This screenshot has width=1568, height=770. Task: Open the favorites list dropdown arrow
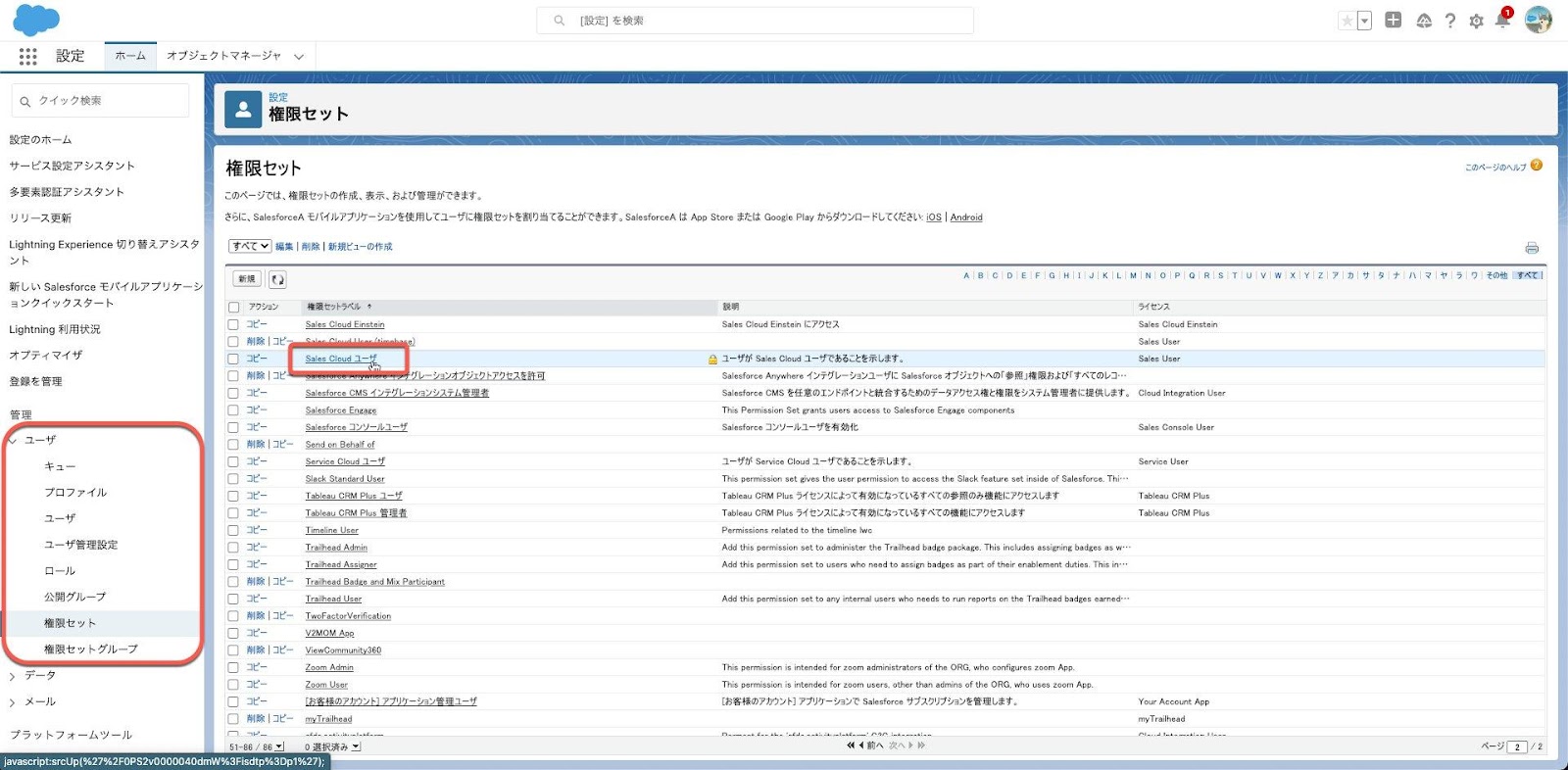[x=1364, y=21]
